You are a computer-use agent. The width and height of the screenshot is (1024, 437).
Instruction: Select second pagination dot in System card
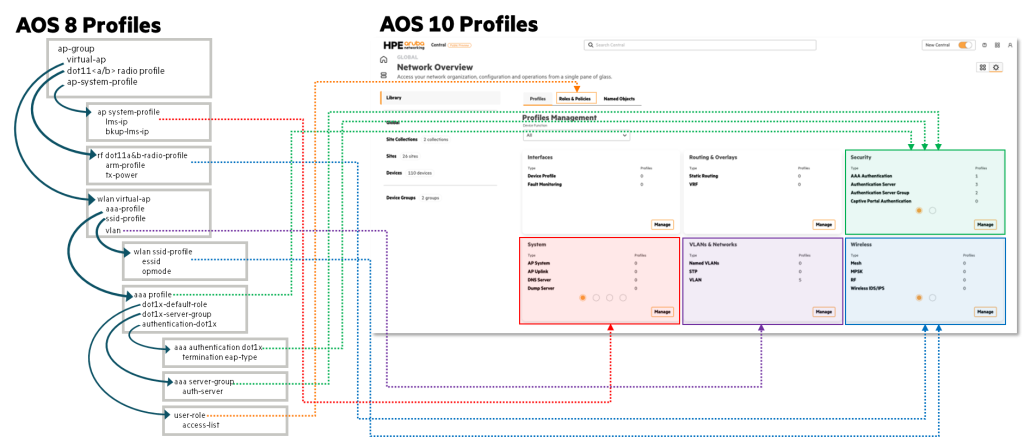596,297
